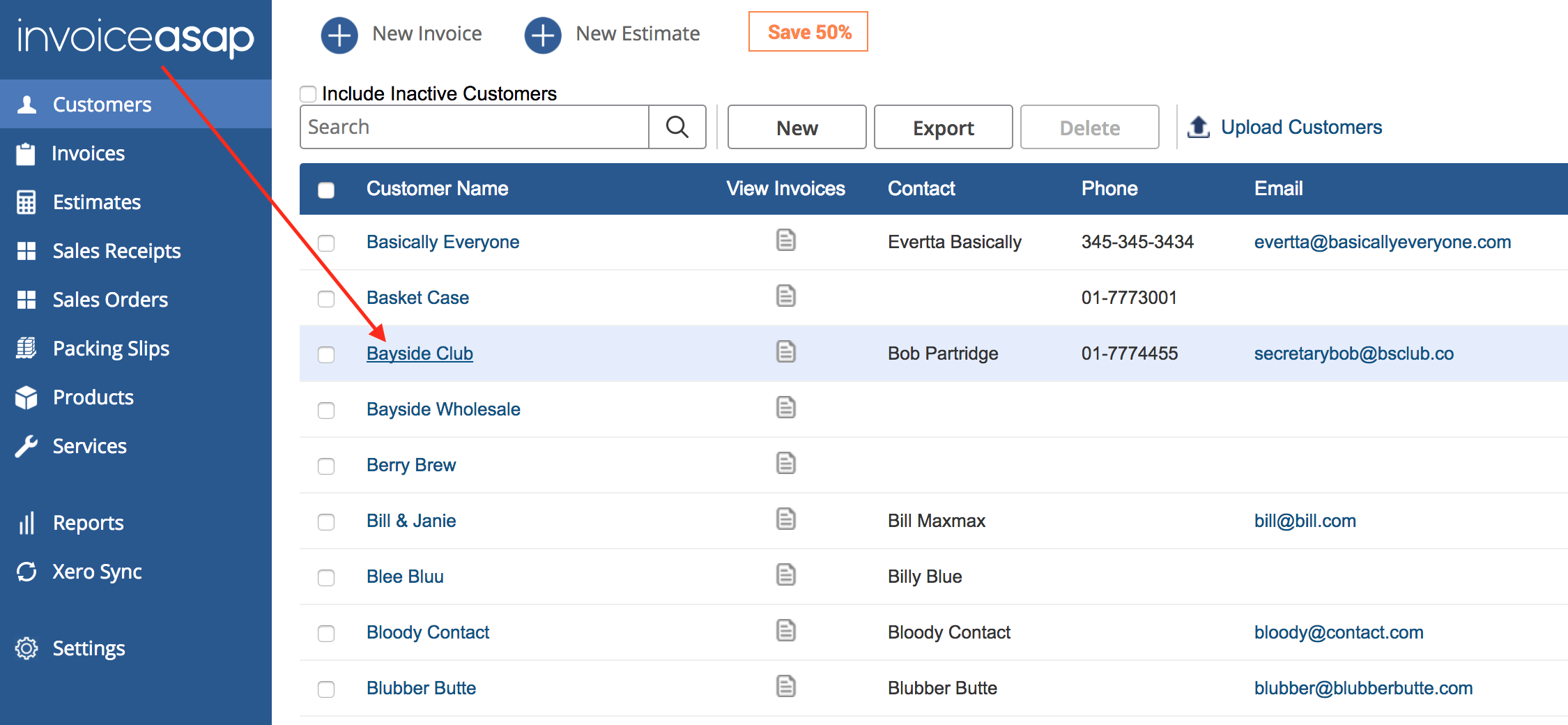The width and height of the screenshot is (1568, 725).
Task: Select Blubber Butte row checkbox
Action: coord(326,689)
